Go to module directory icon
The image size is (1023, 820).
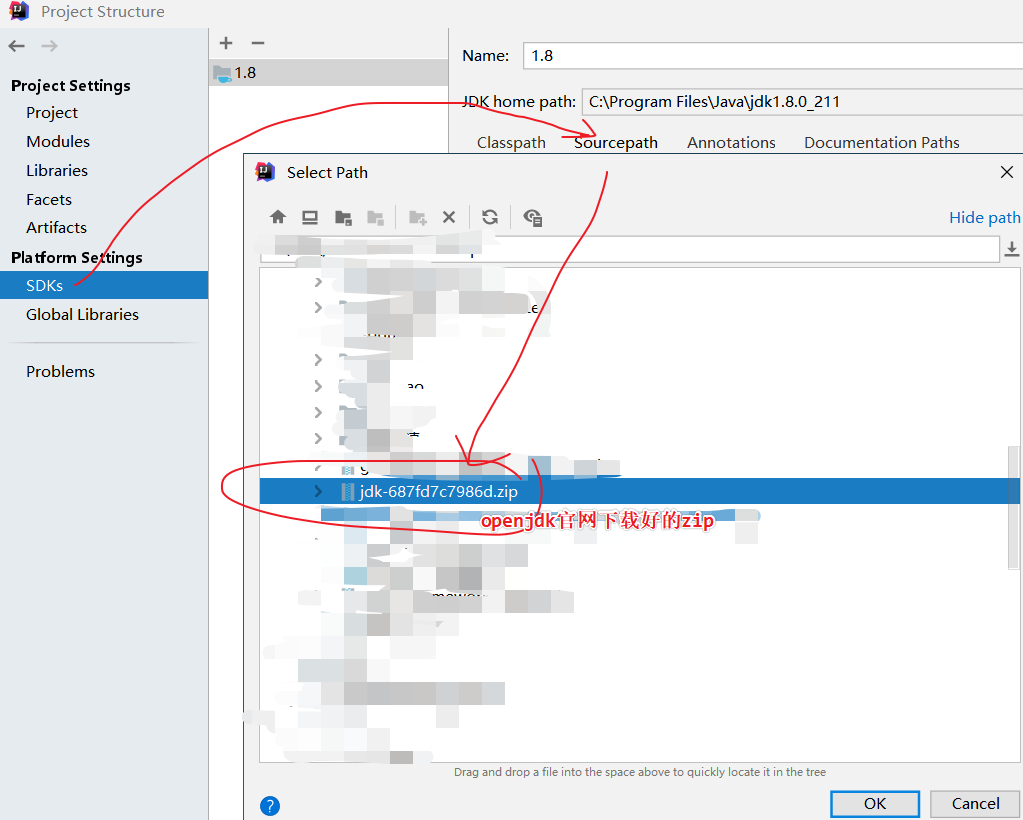coord(375,217)
